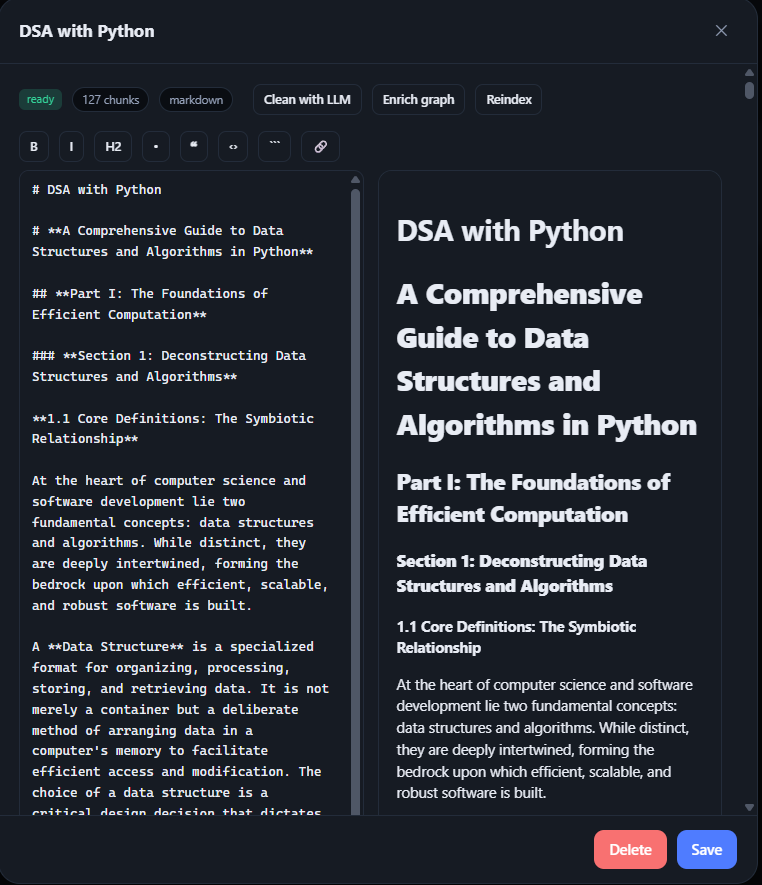Click preview heading 'DSA with Python'

point(510,231)
